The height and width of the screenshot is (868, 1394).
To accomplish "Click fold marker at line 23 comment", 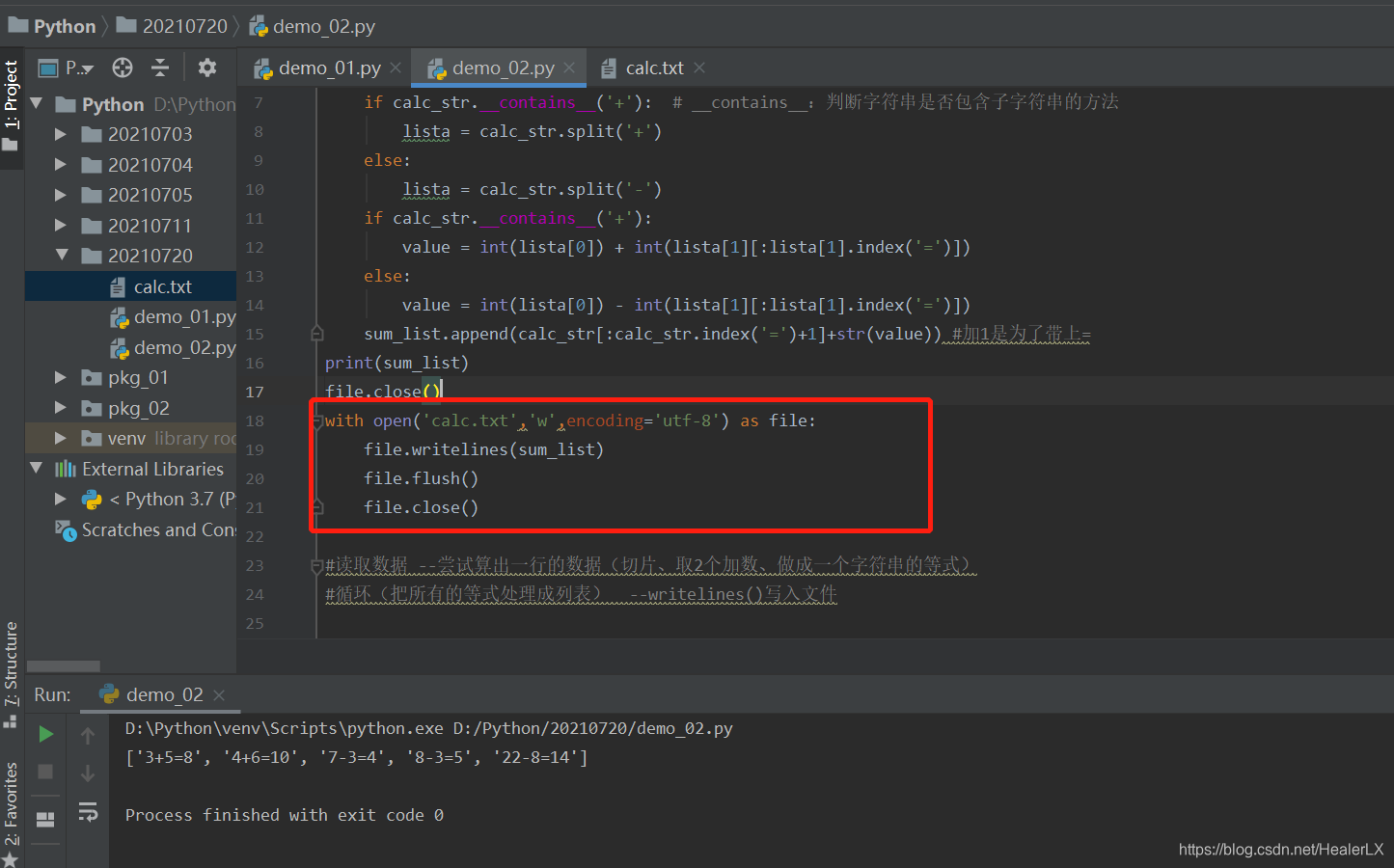I will [317, 565].
